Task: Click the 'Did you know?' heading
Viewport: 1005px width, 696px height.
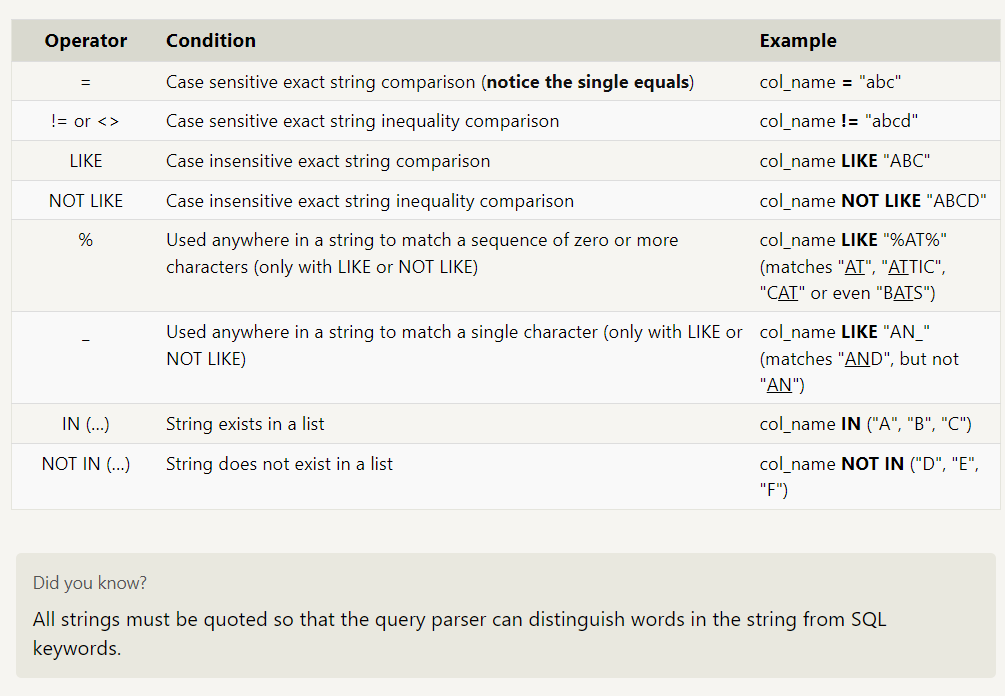Action: coord(90,583)
